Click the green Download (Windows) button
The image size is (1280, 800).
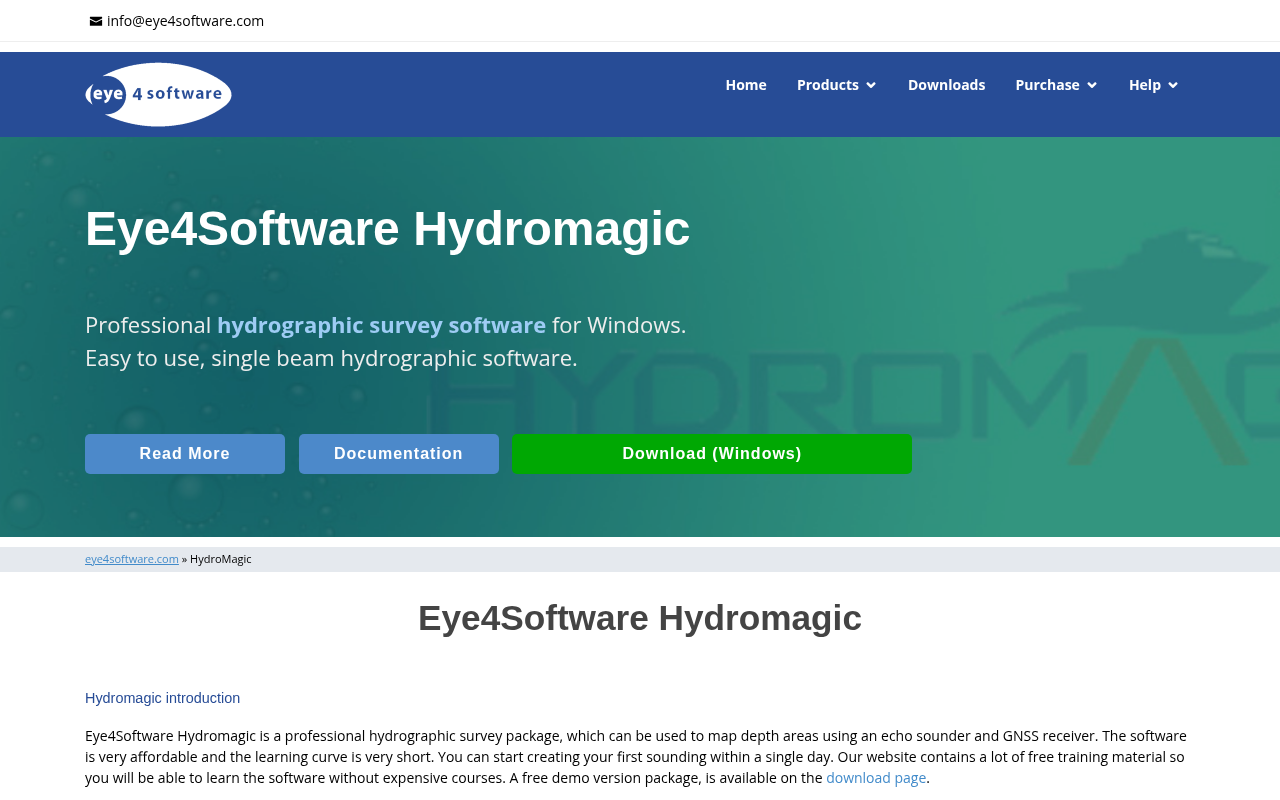pos(712,454)
